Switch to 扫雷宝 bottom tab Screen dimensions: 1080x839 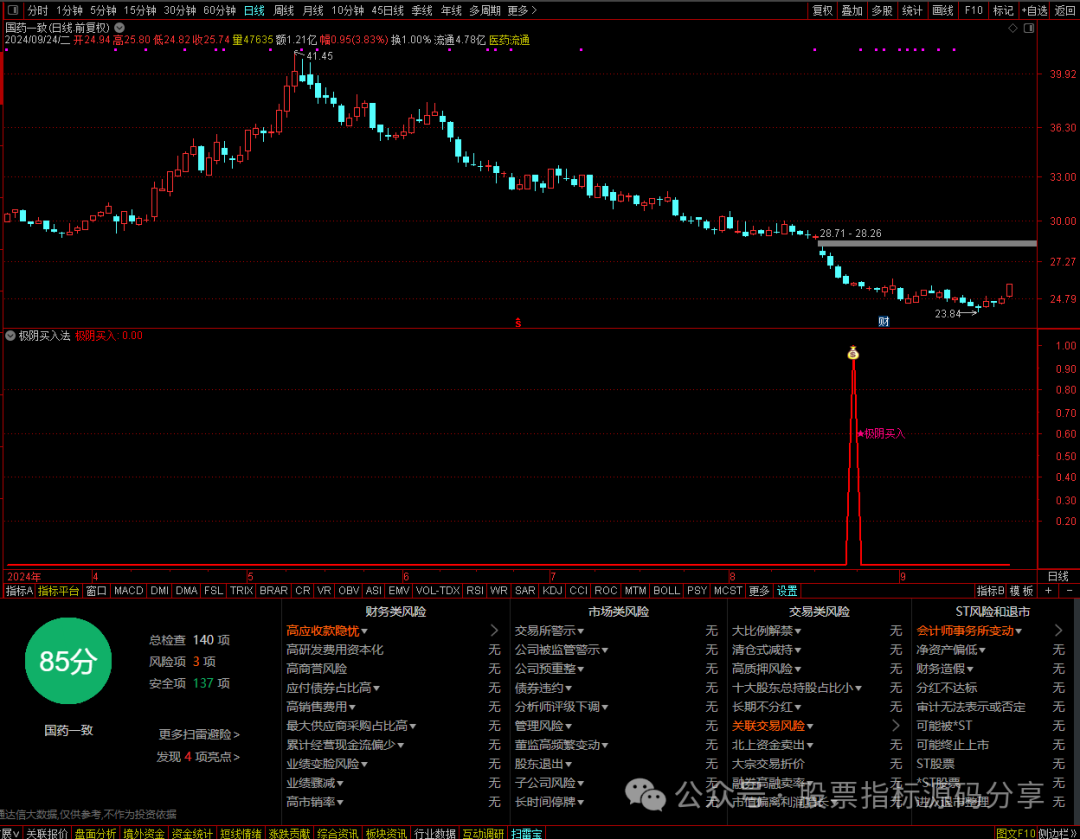click(x=526, y=833)
